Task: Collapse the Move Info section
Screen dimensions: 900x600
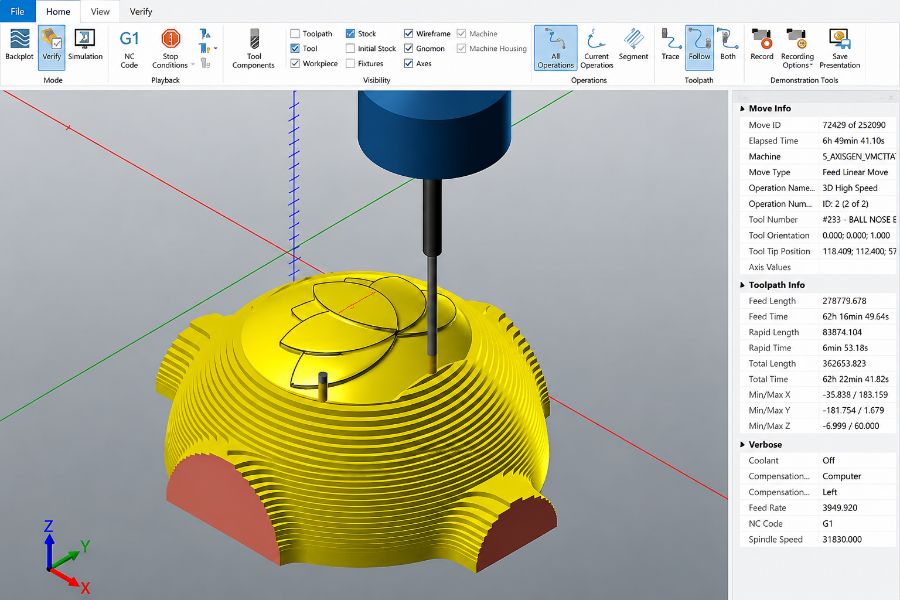Action: pyautogui.click(x=742, y=109)
